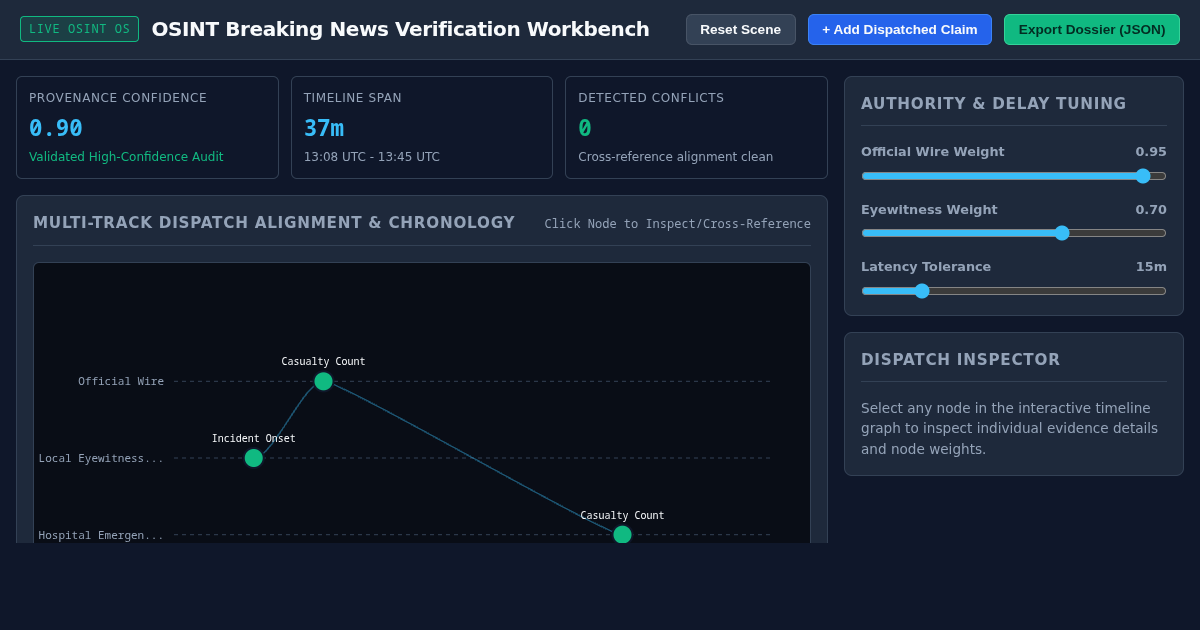Inspect the Official Wire Casualty Count node
The height and width of the screenshot is (630, 1200).
pos(323,381)
